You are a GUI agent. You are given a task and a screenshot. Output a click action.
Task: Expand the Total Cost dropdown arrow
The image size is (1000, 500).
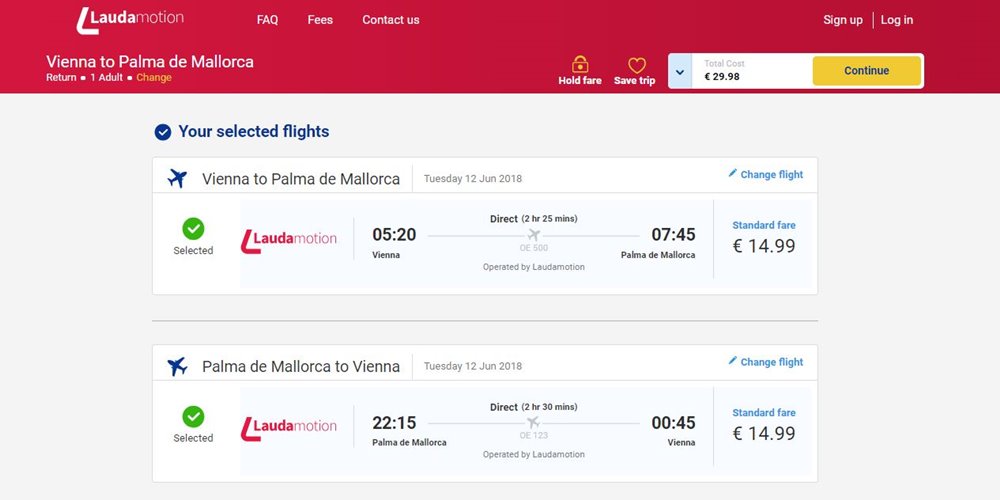[x=680, y=71]
